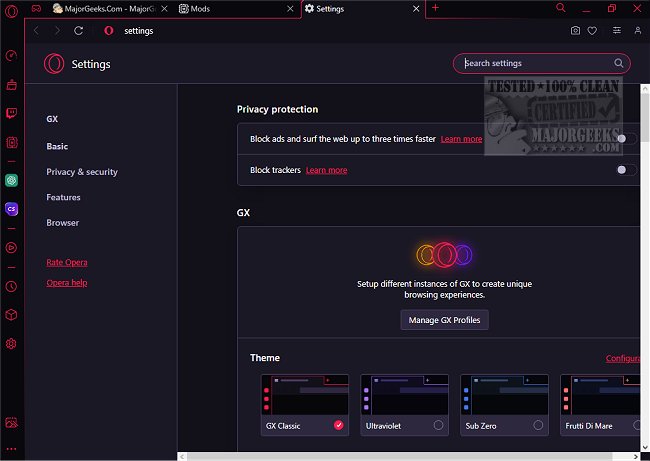This screenshot has width=650, height=461.
Task: Open the Player sidebar icon
Action: [x=11, y=247]
